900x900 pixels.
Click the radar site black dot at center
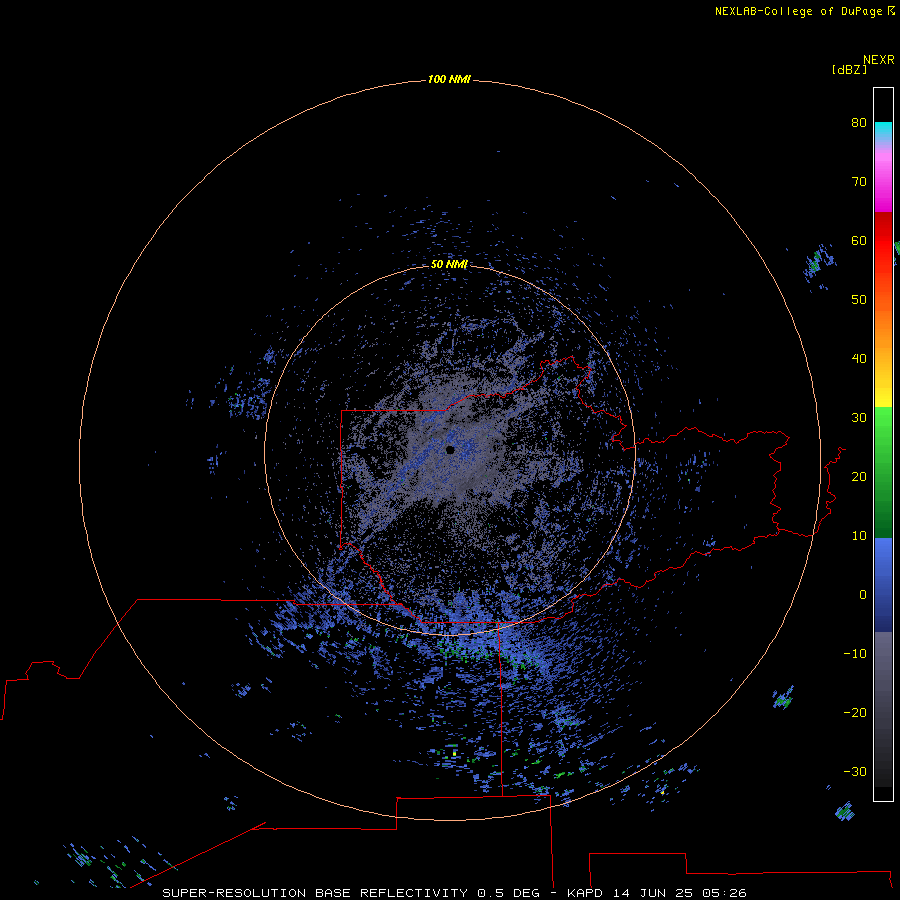[450, 450]
